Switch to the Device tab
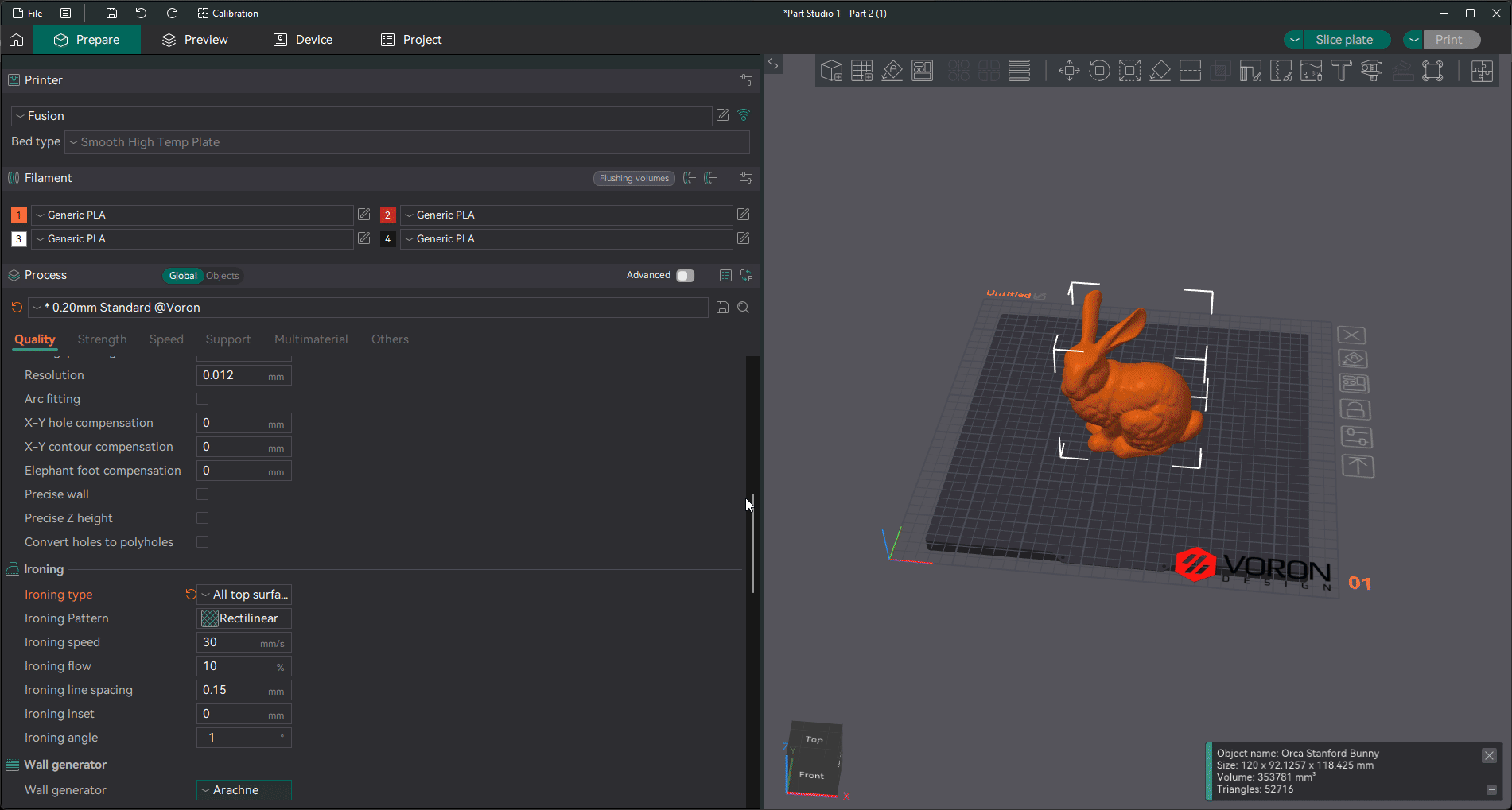 tap(303, 40)
